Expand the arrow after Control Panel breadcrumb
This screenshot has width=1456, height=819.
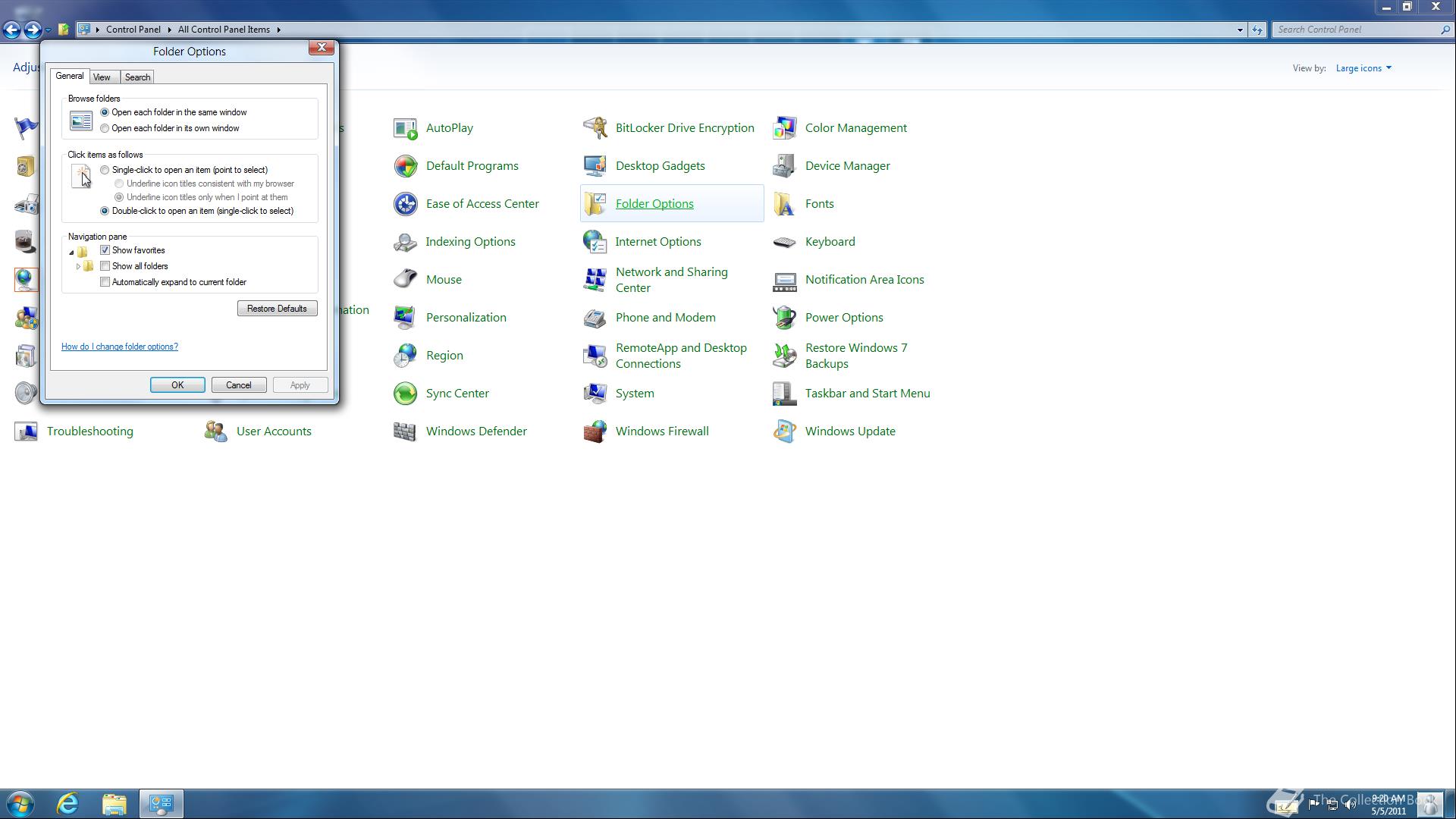(x=169, y=30)
